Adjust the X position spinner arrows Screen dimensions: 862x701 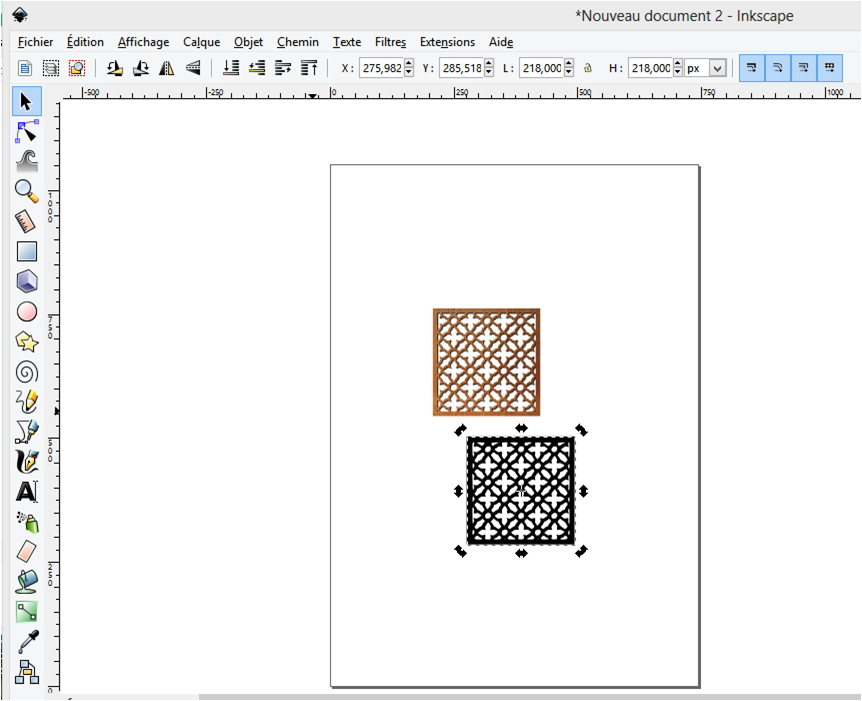click(408, 68)
